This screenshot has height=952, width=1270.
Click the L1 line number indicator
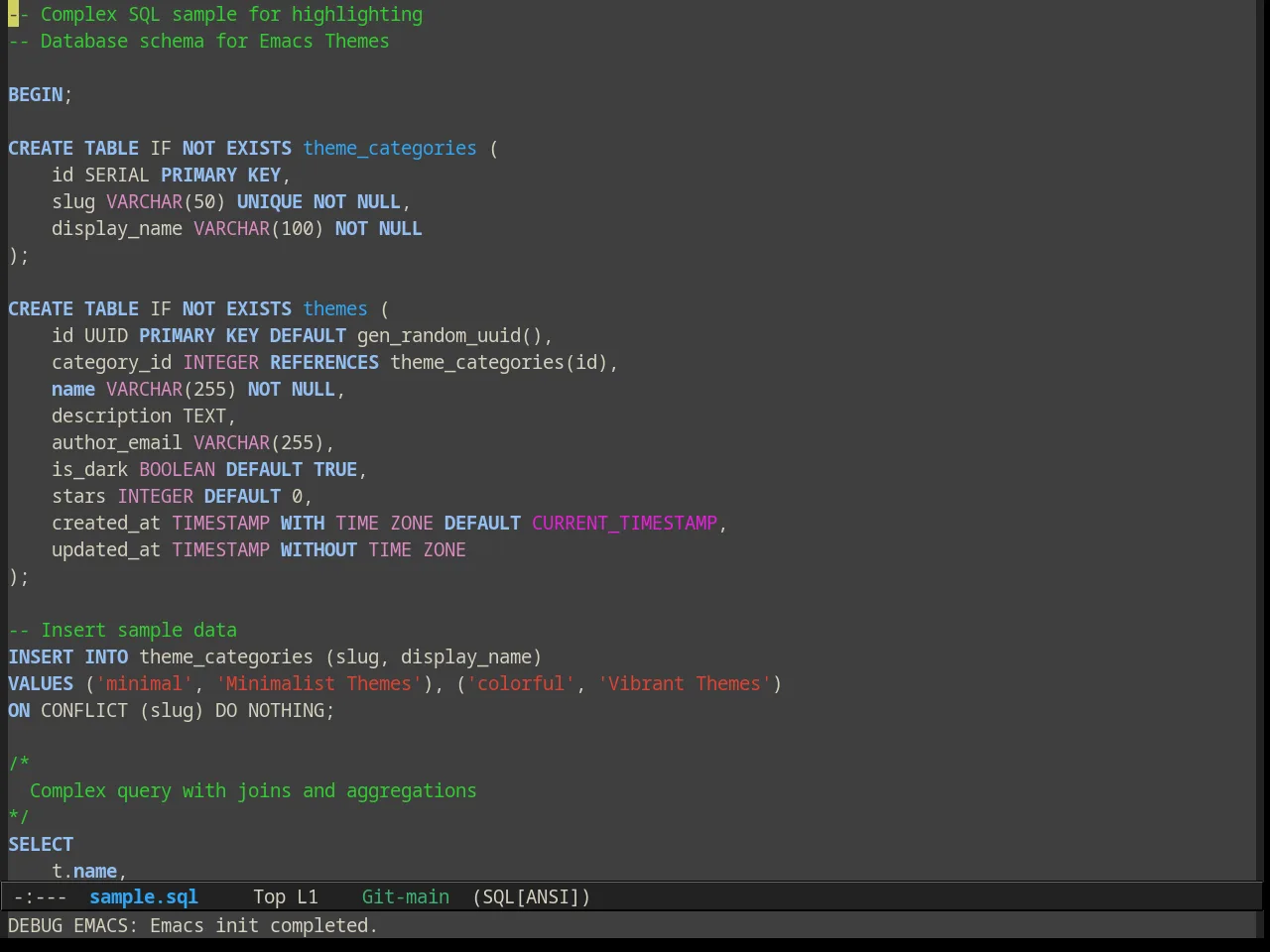[308, 896]
